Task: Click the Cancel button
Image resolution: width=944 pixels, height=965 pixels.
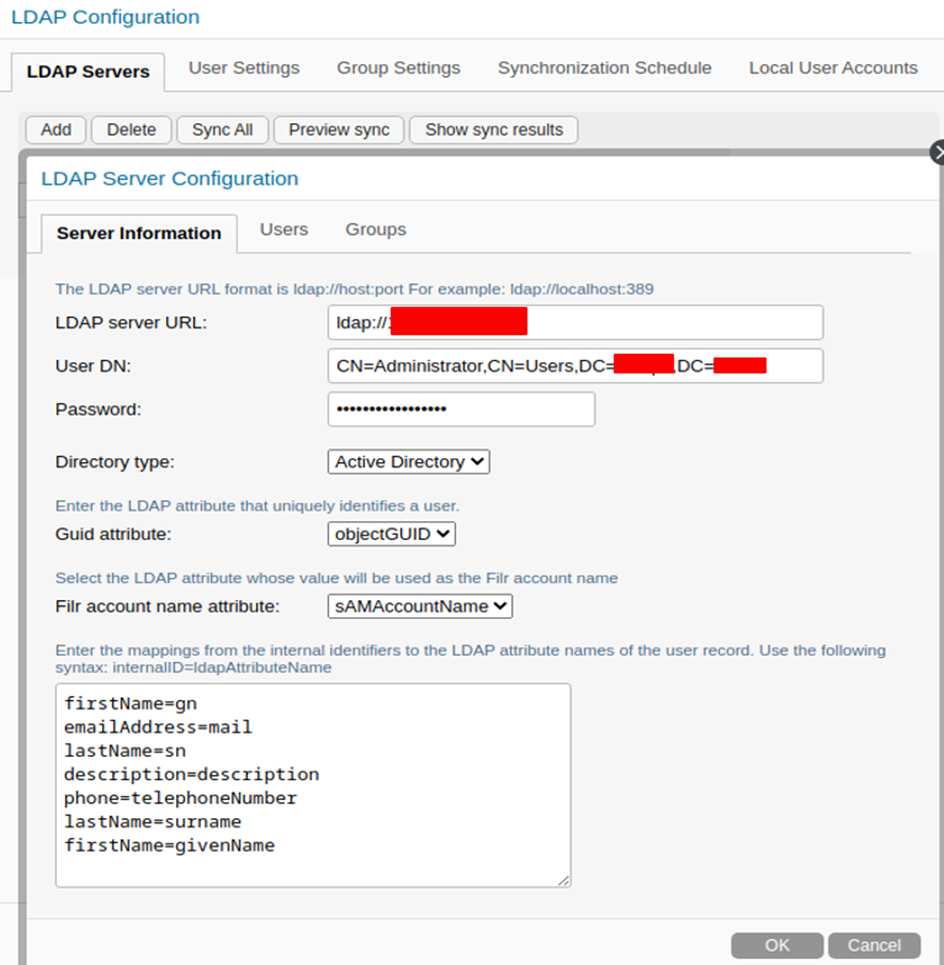Action: click(x=874, y=945)
